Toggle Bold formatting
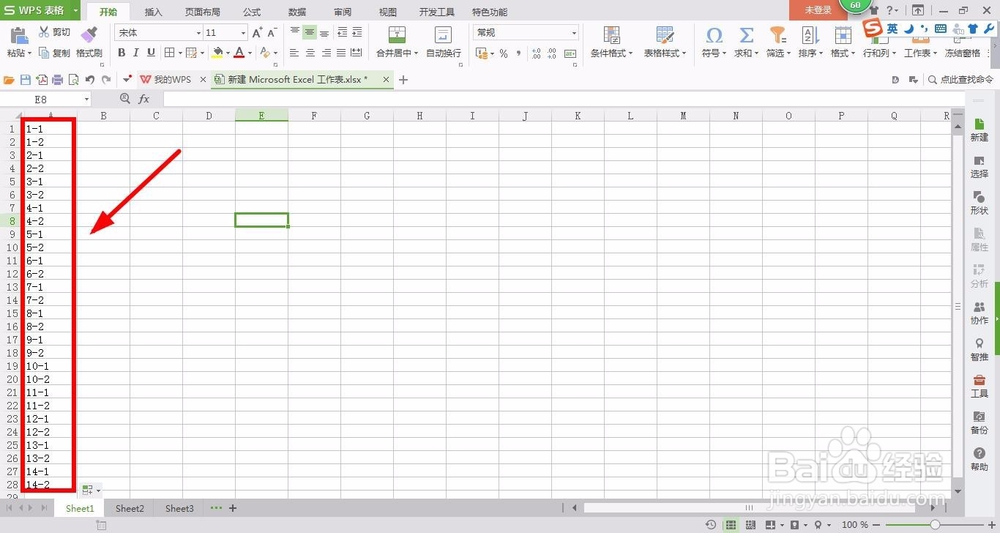The image size is (1000, 533). [x=121, y=53]
